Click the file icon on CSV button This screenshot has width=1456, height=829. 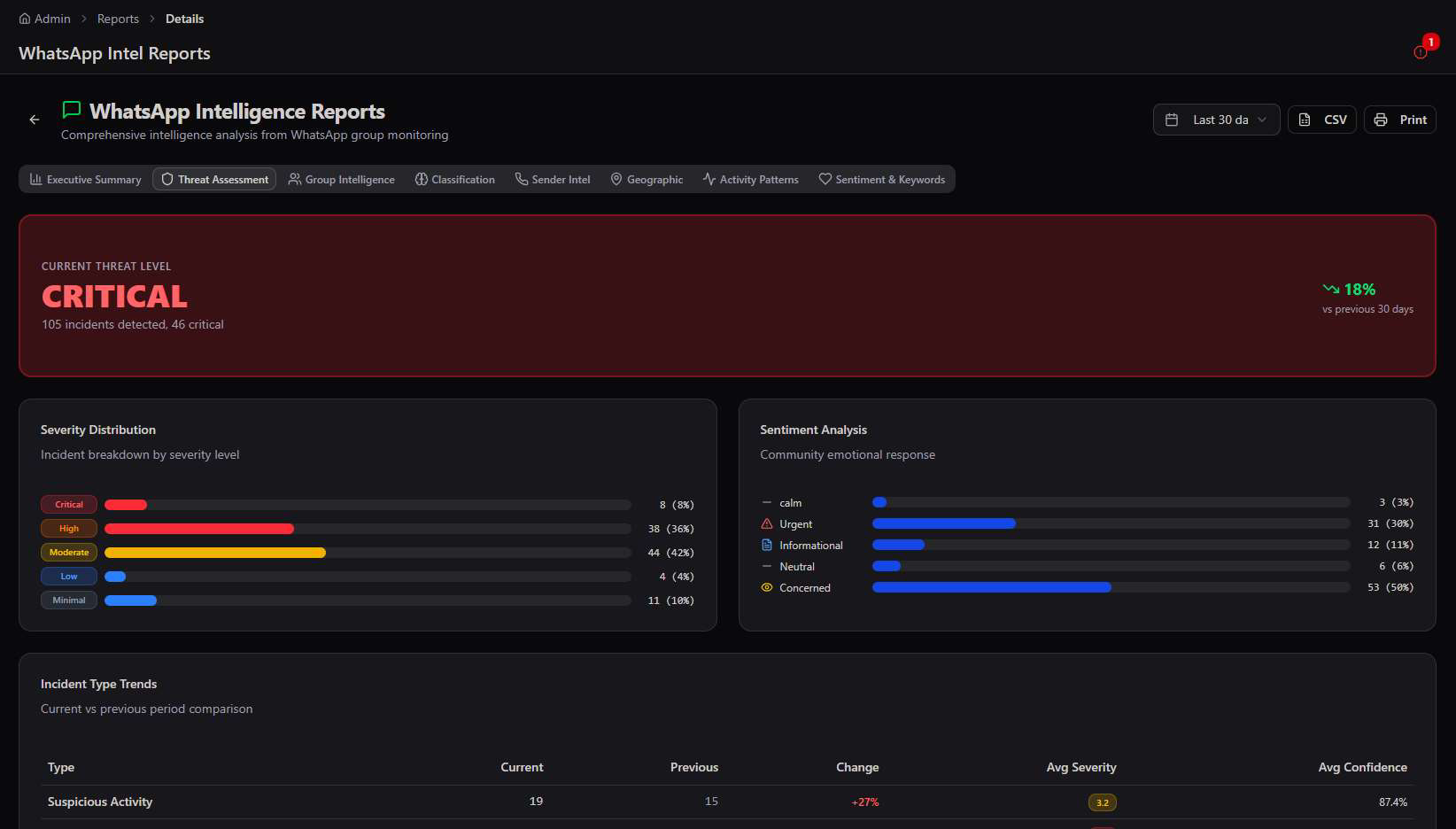coord(1305,120)
